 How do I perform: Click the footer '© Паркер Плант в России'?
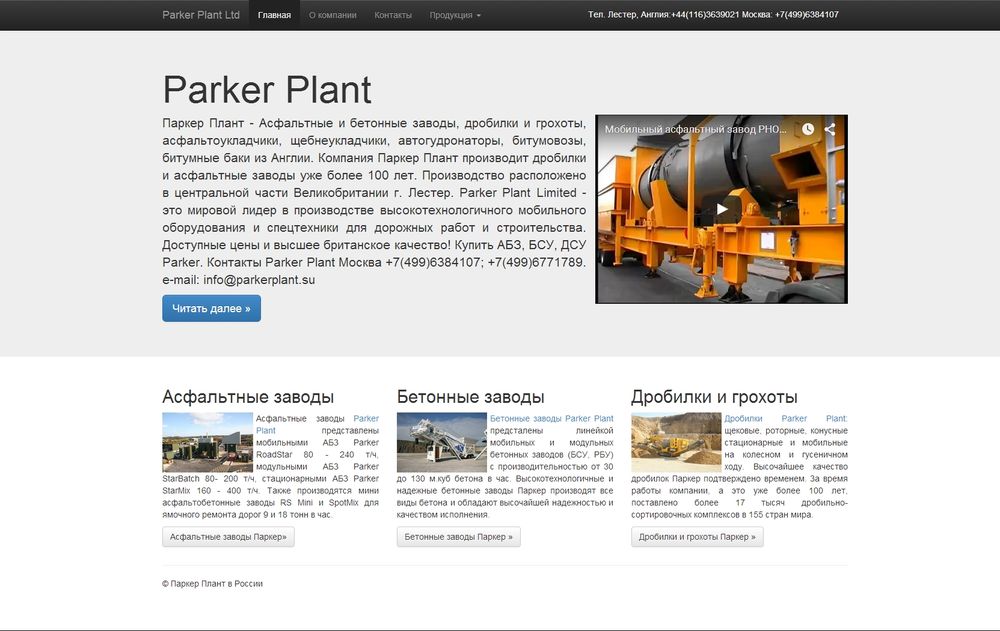point(212,583)
